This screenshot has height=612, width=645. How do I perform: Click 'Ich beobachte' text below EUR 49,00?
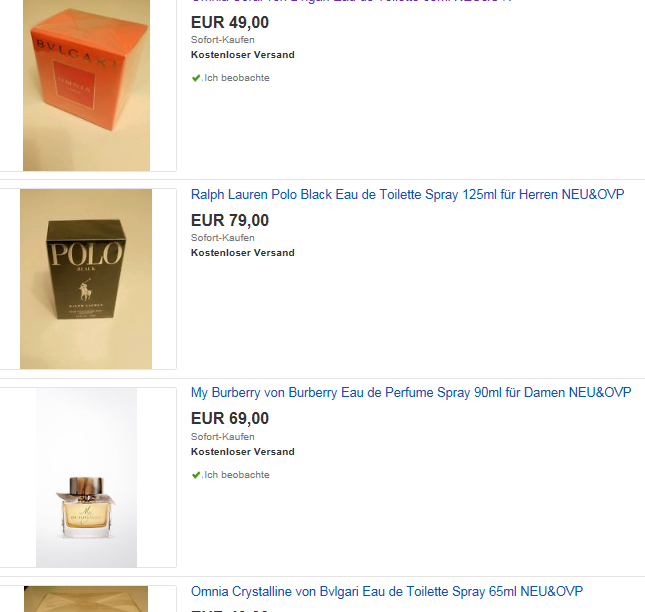tap(237, 78)
